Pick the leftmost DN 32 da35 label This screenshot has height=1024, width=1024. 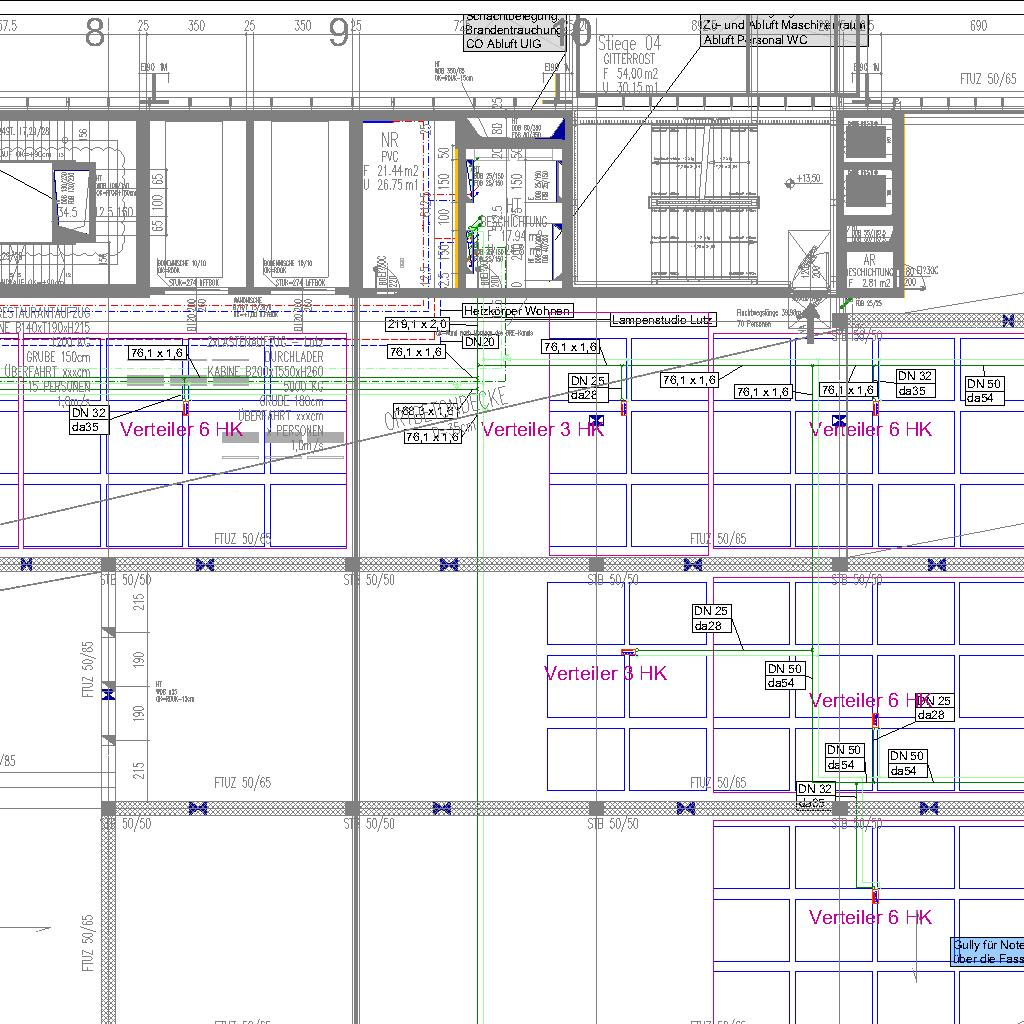(x=89, y=420)
